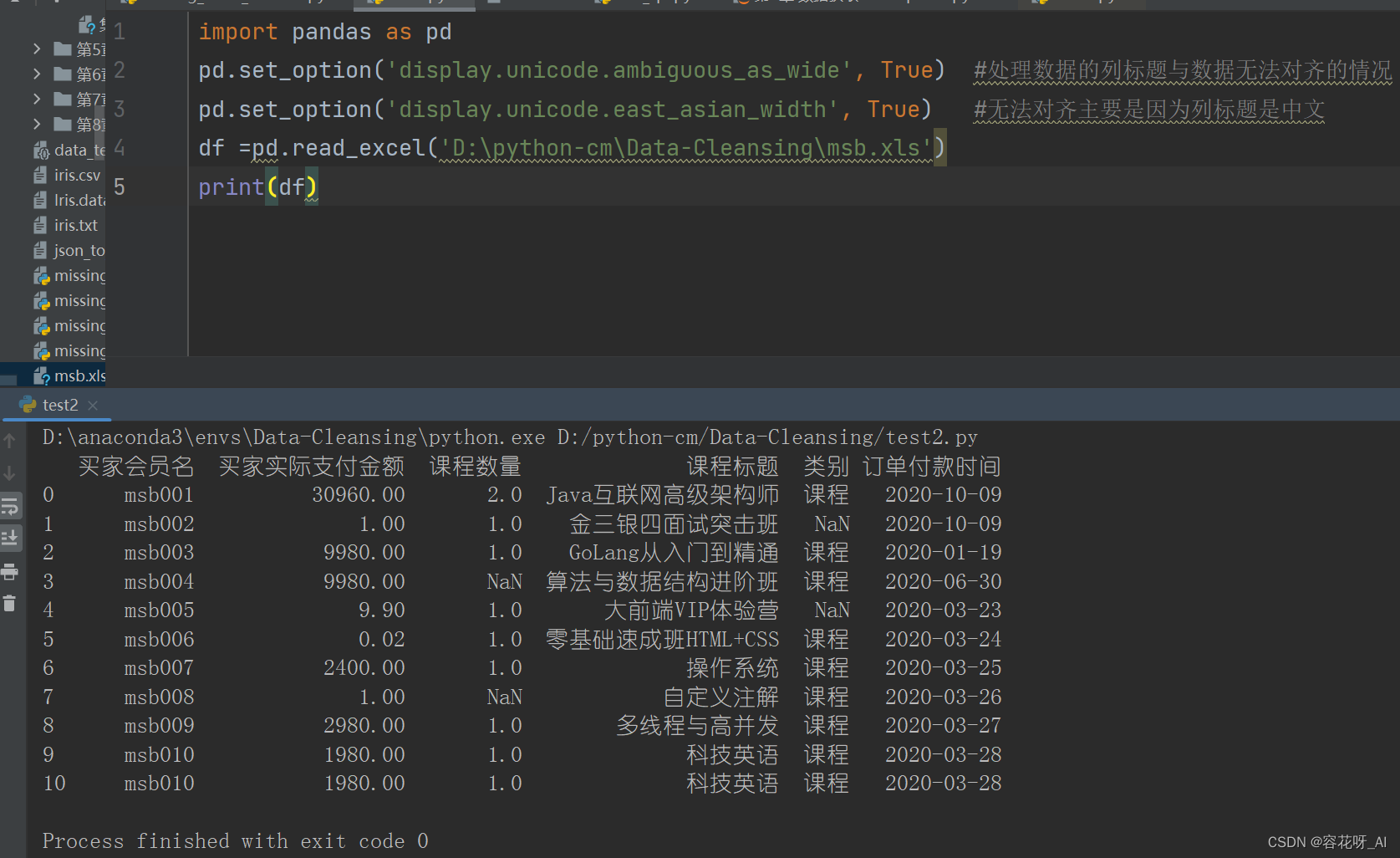Click '算法与数据结构进阶班' in output
Image resolution: width=1400 pixels, height=858 pixels.
[x=662, y=582]
